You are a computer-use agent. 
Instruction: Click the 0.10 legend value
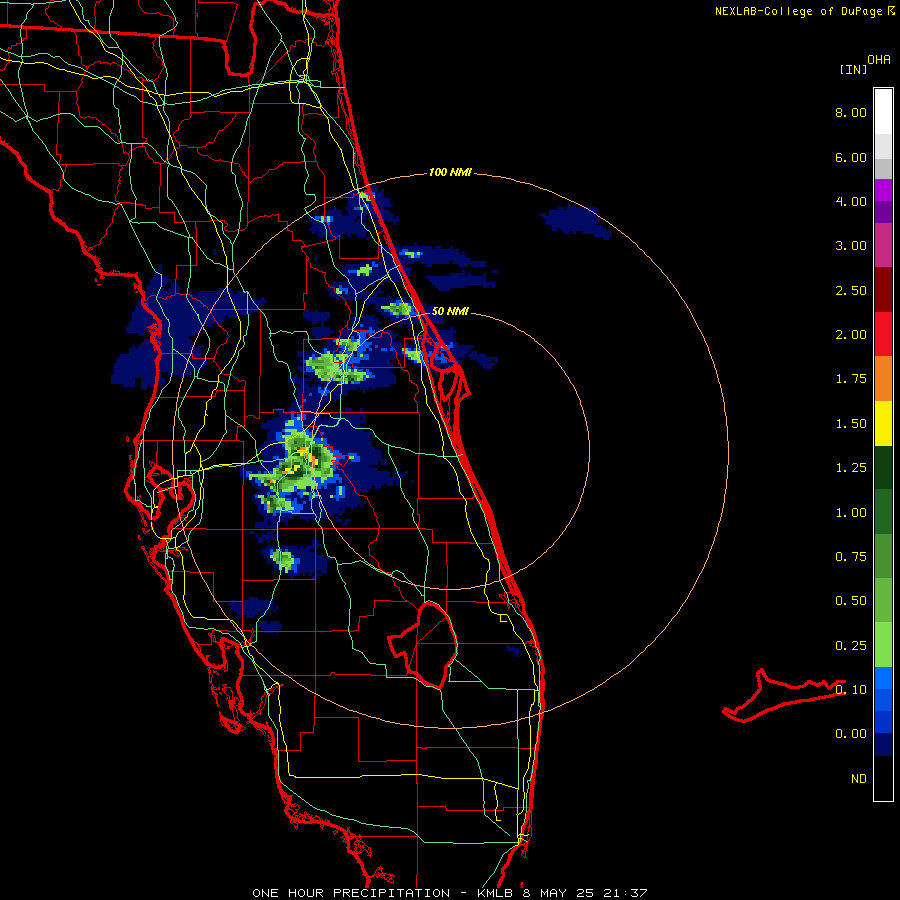(x=851, y=690)
